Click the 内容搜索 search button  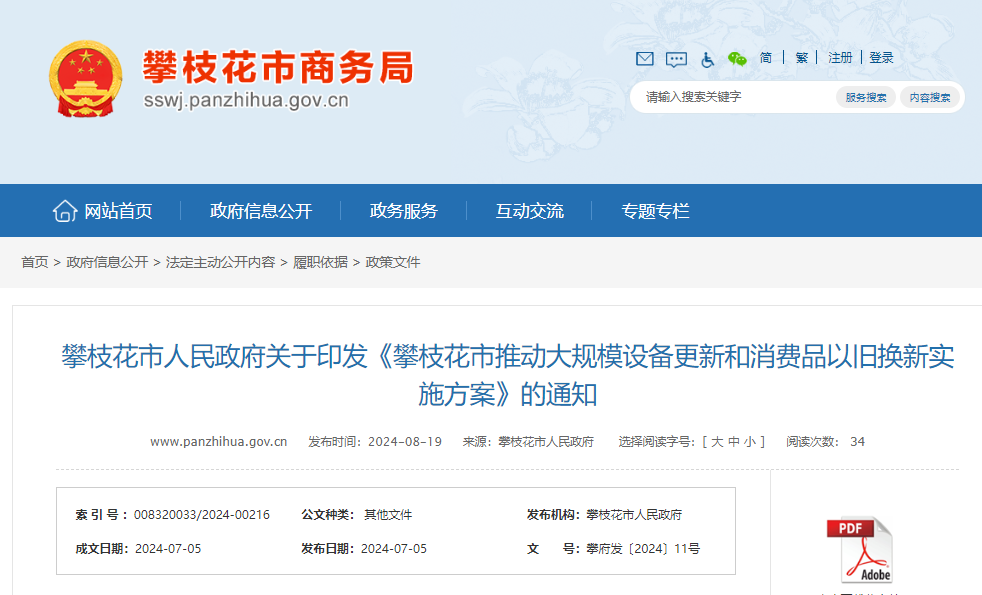[x=930, y=97]
